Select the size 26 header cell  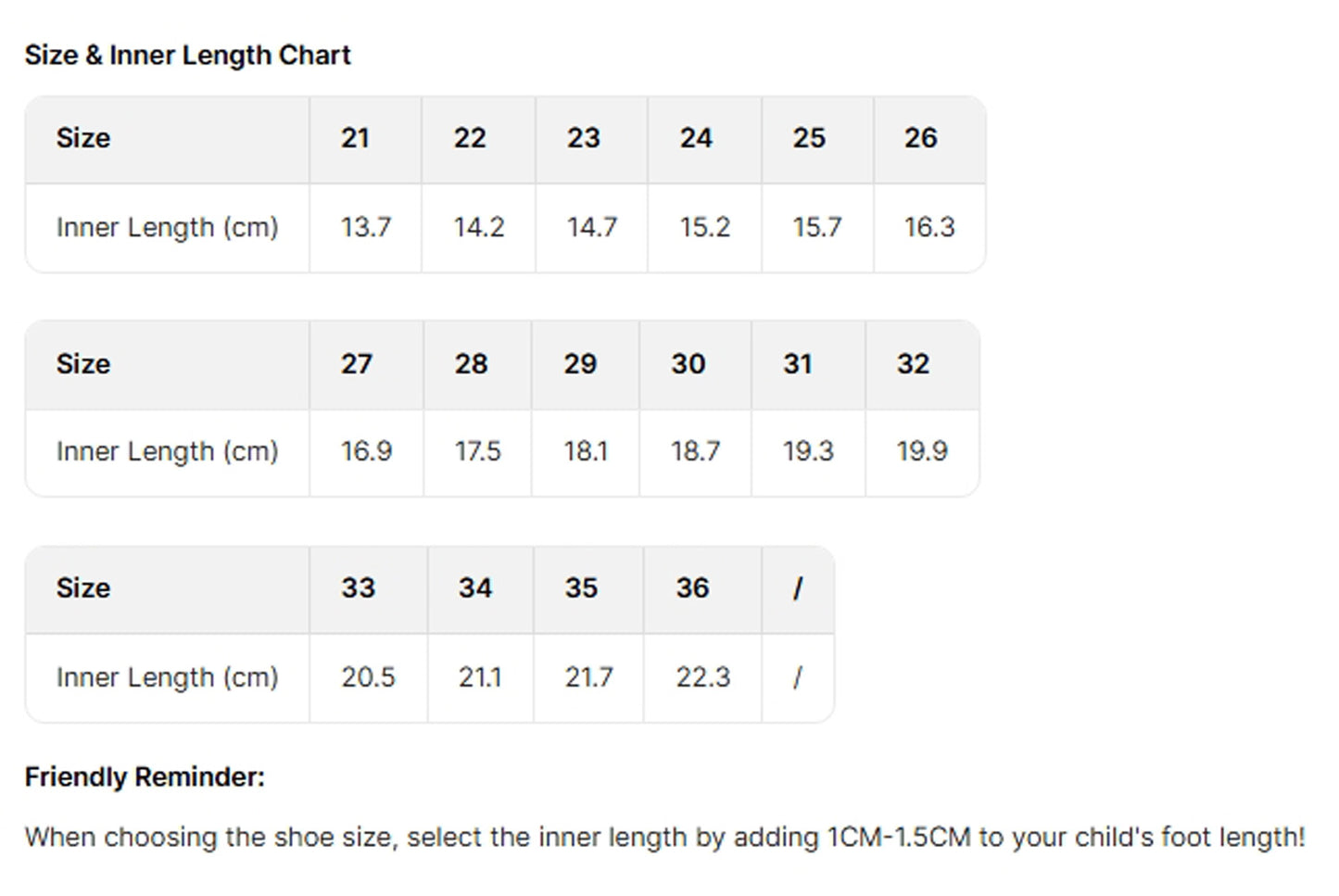(920, 138)
